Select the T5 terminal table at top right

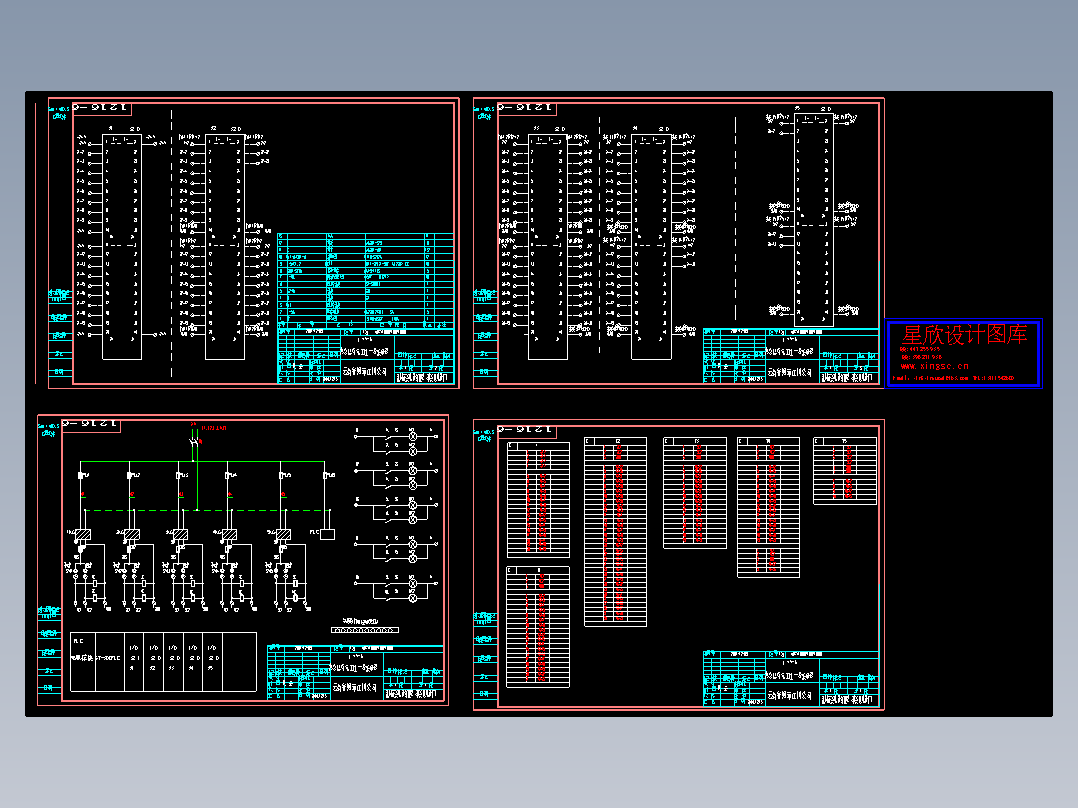(845, 471)
